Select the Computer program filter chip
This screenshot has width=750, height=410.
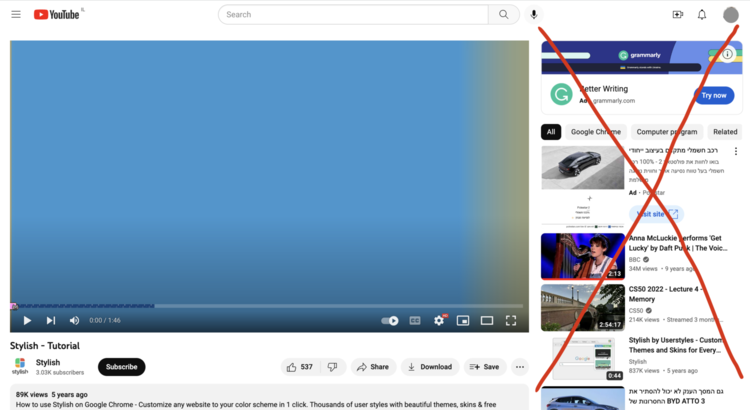click(667, 132)
